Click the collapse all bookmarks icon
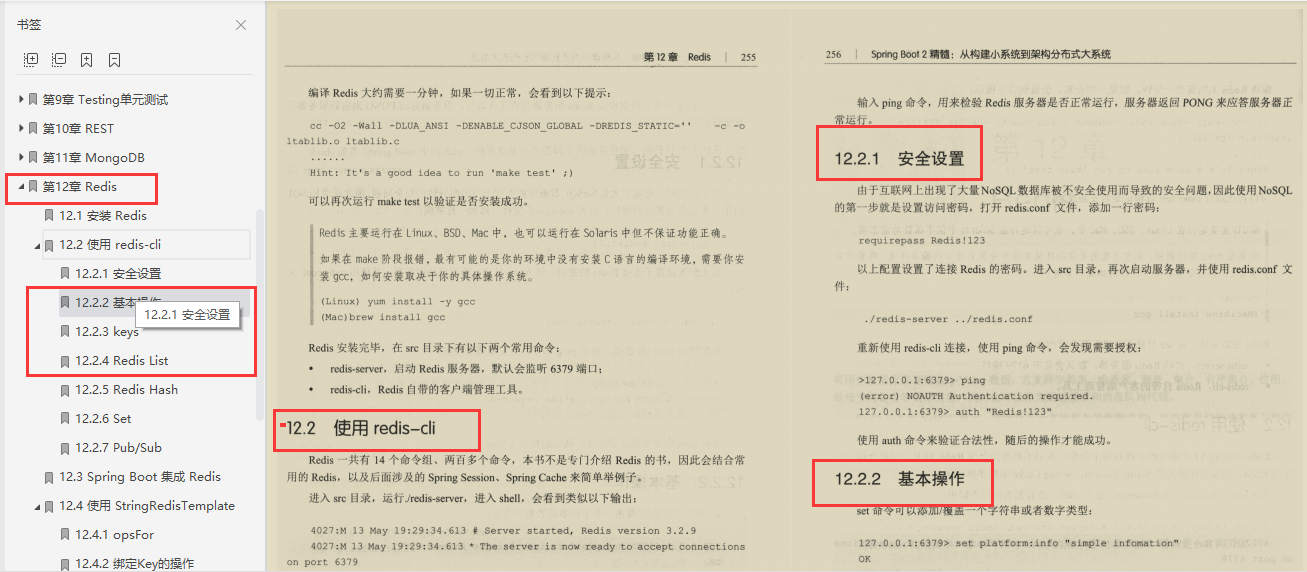1307x572 pixels. (x=59, y=60)
